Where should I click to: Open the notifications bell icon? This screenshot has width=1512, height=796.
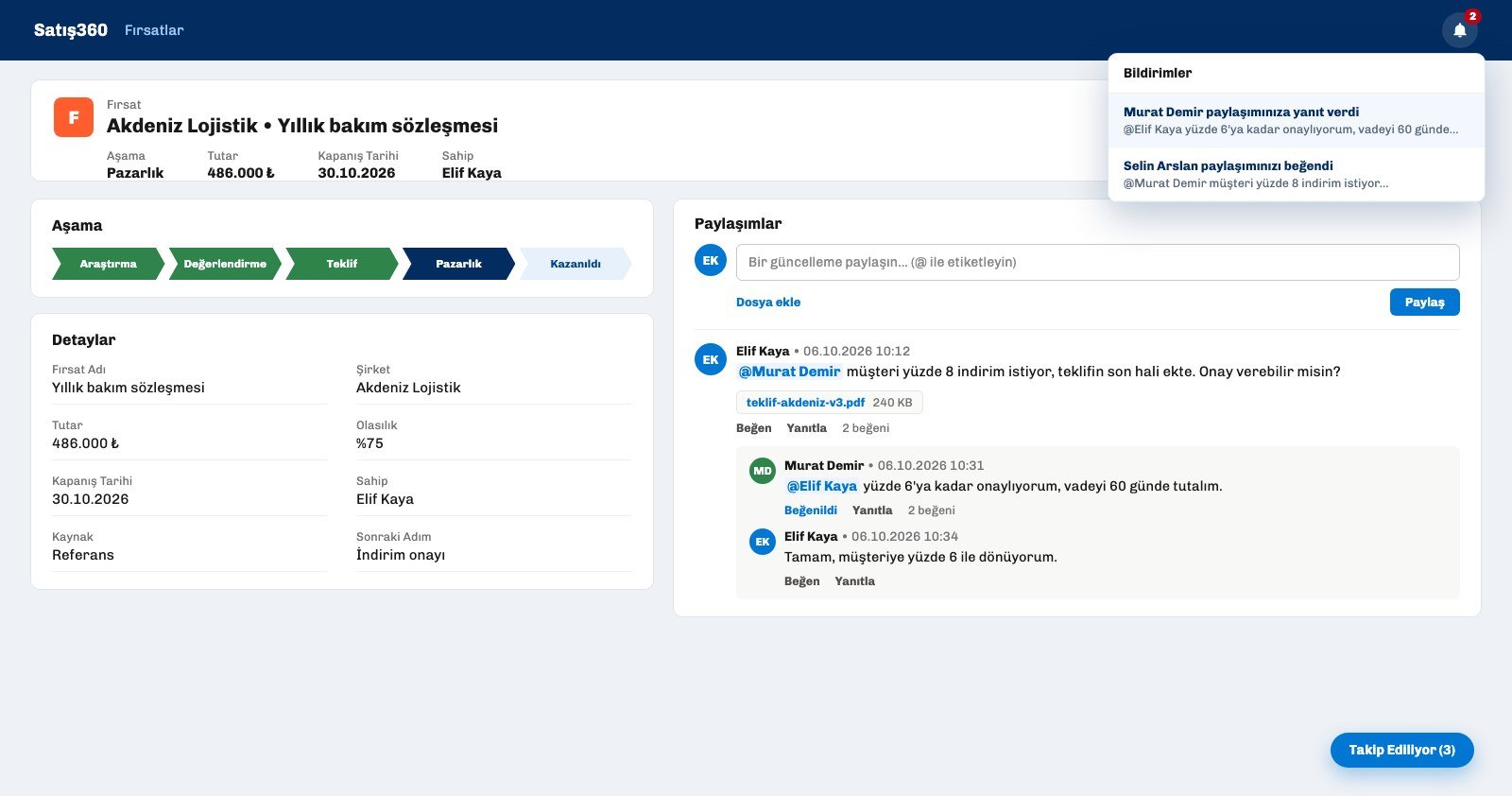(x=1459, y=30)
